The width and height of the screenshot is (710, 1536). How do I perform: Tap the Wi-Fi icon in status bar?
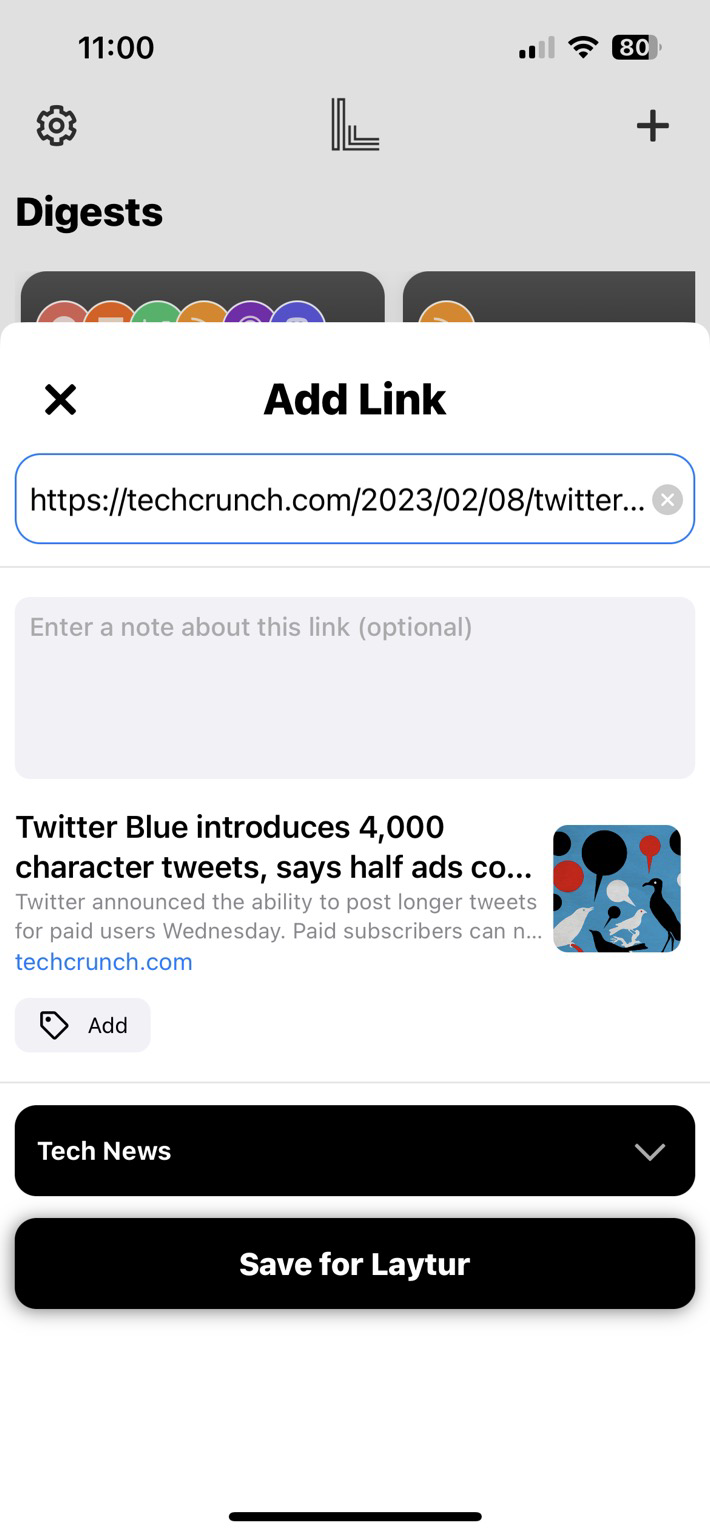(582, 47)
